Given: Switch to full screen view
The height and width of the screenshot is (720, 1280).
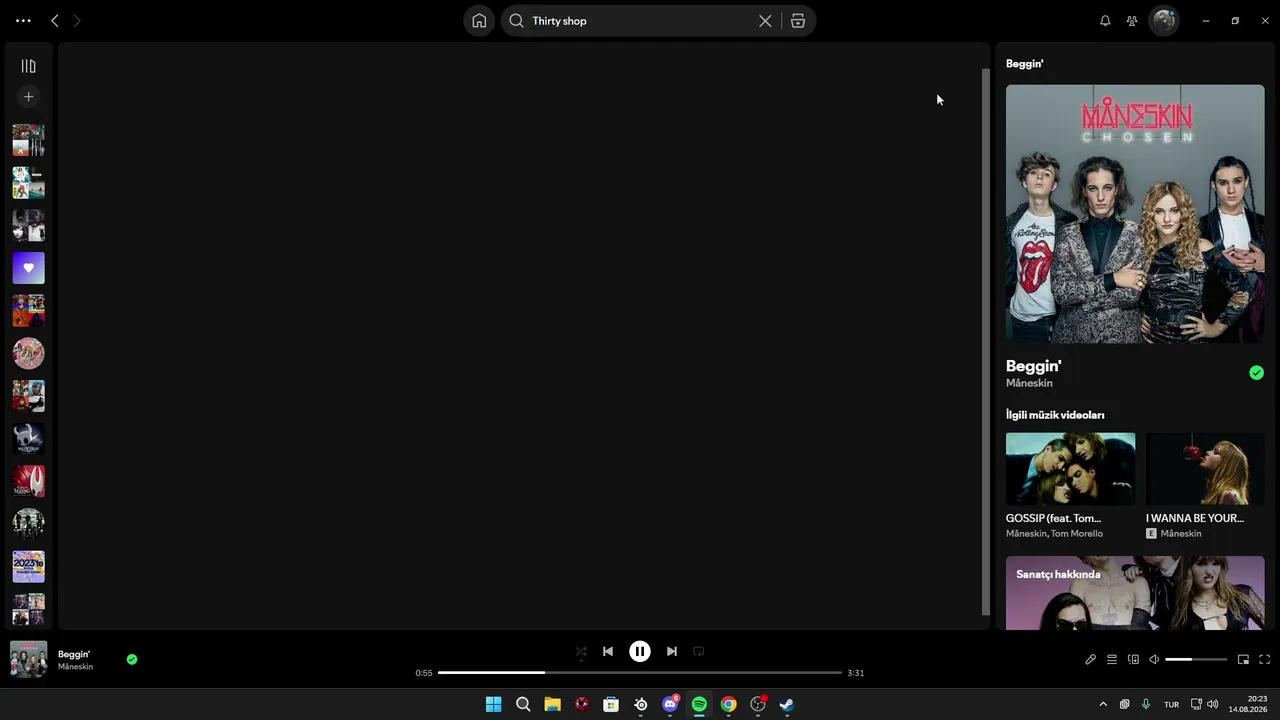Looking at the screenshot, I should point(1265,660).
